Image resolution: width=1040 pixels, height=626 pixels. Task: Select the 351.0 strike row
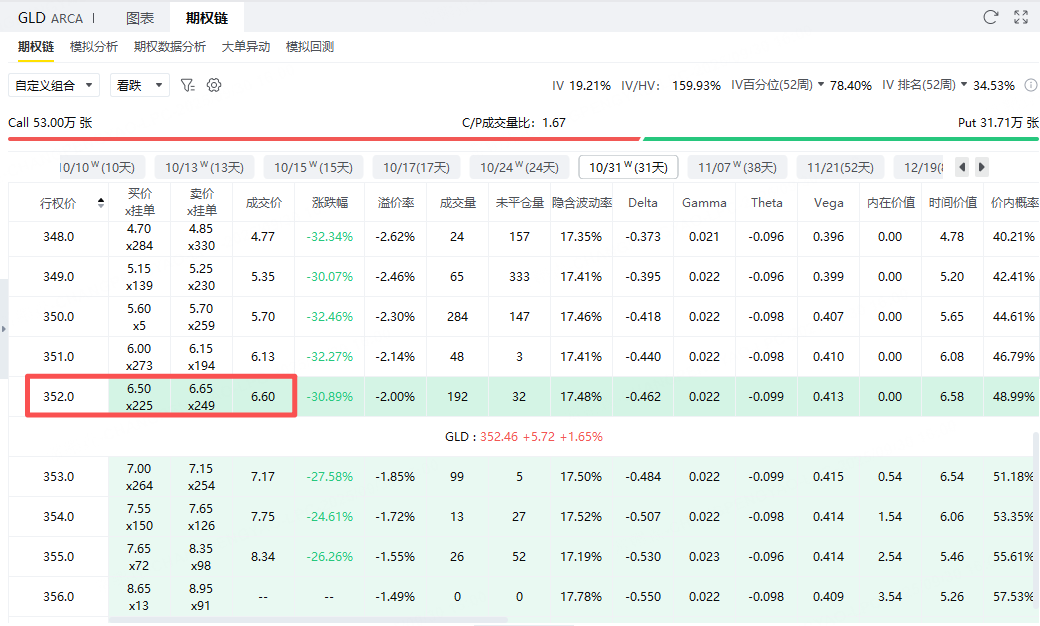tap(524, 357)
